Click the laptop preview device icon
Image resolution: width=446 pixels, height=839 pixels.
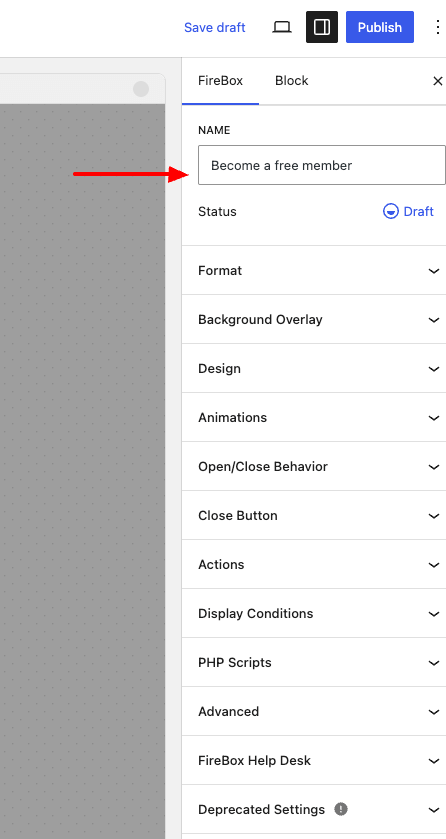tap(282, 27)
